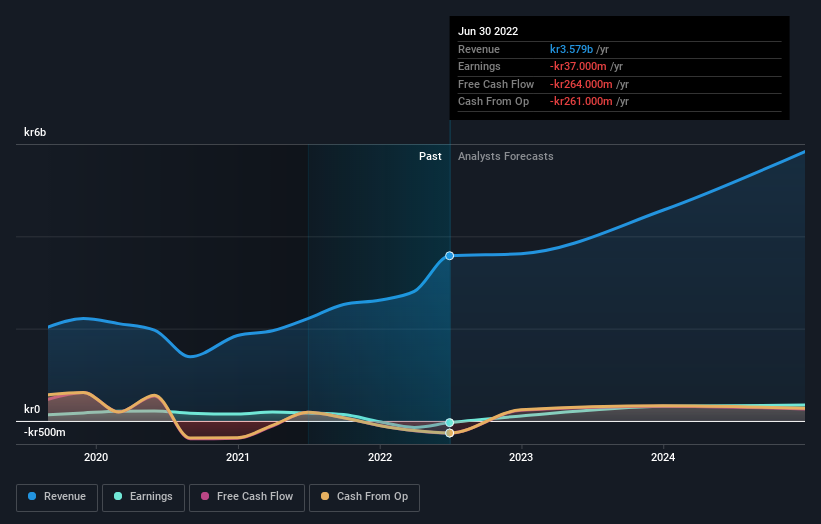This screenshot has height=524, width=821.
Task: Toggle the Revenue legend button
Action: (x=57, y=497)
